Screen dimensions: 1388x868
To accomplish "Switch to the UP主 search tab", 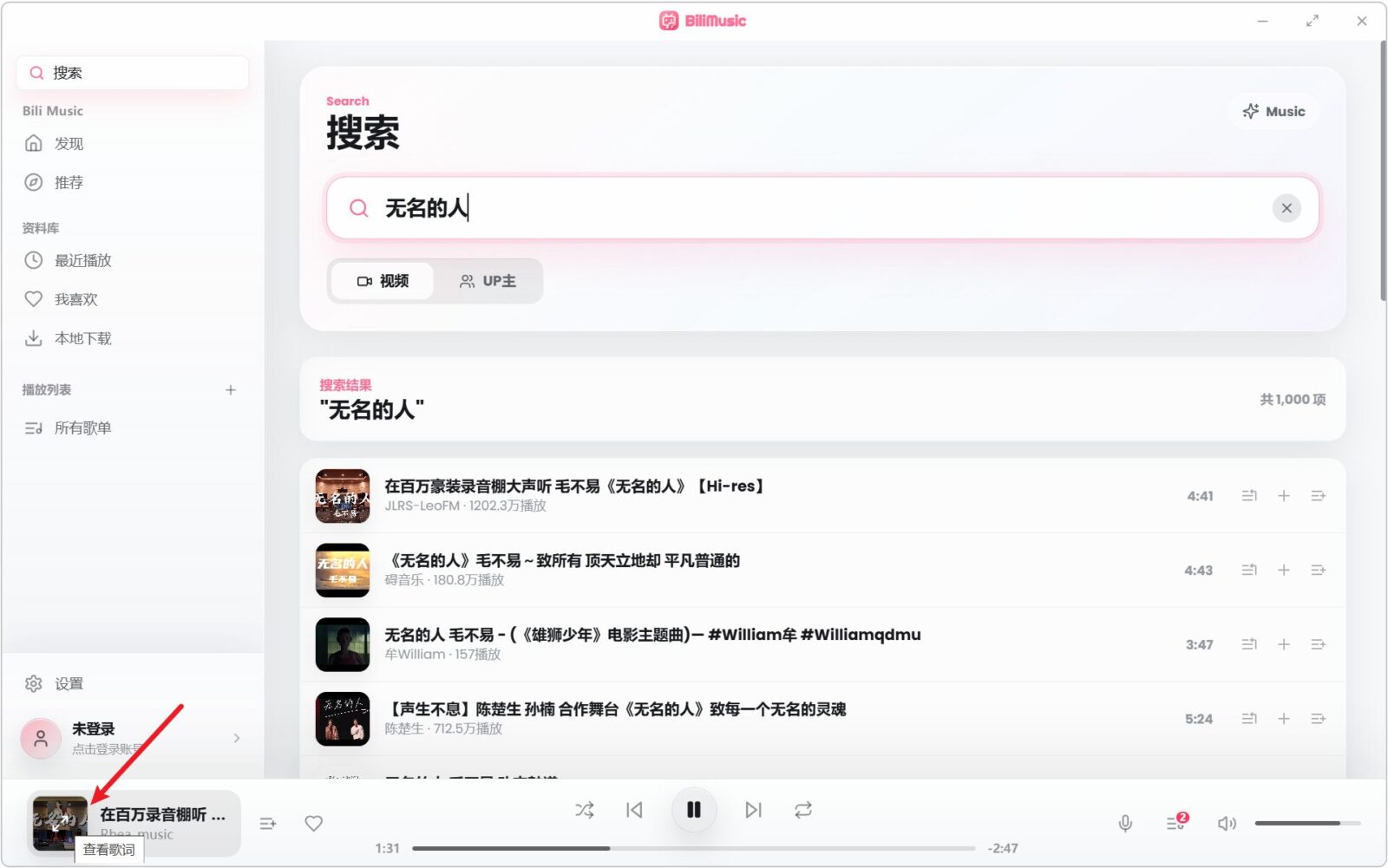I will [x=488, y=281].
